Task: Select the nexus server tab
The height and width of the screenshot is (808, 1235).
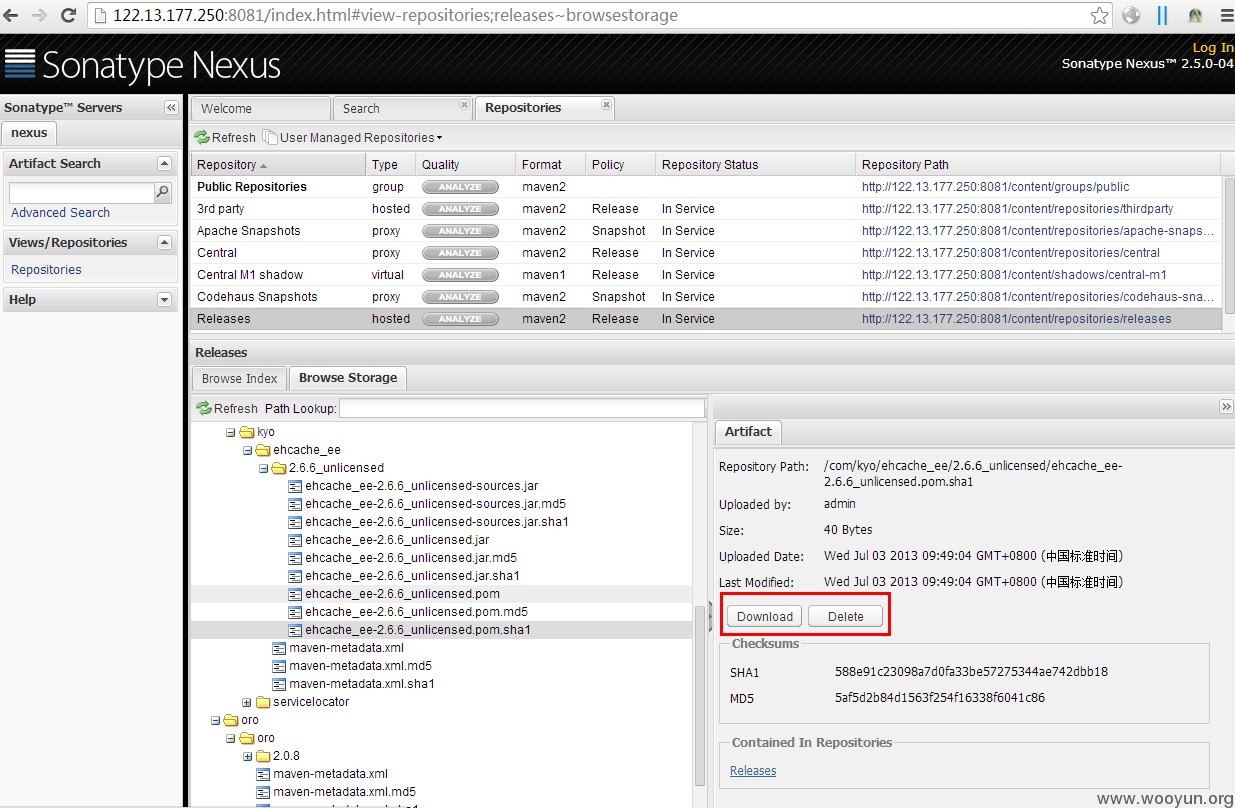Action: pos(29,132)
